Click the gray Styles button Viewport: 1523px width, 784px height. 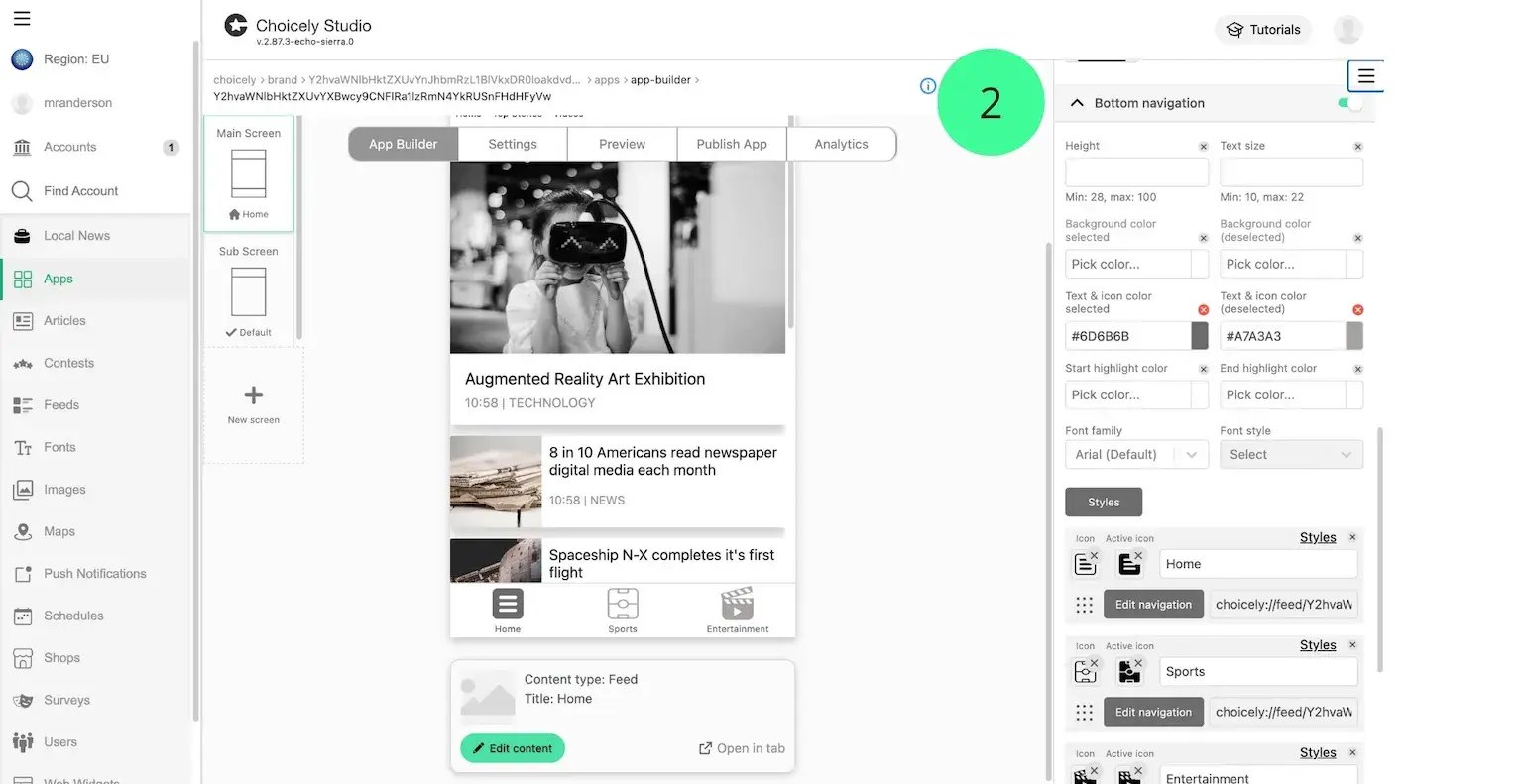tap(1104, 503)
